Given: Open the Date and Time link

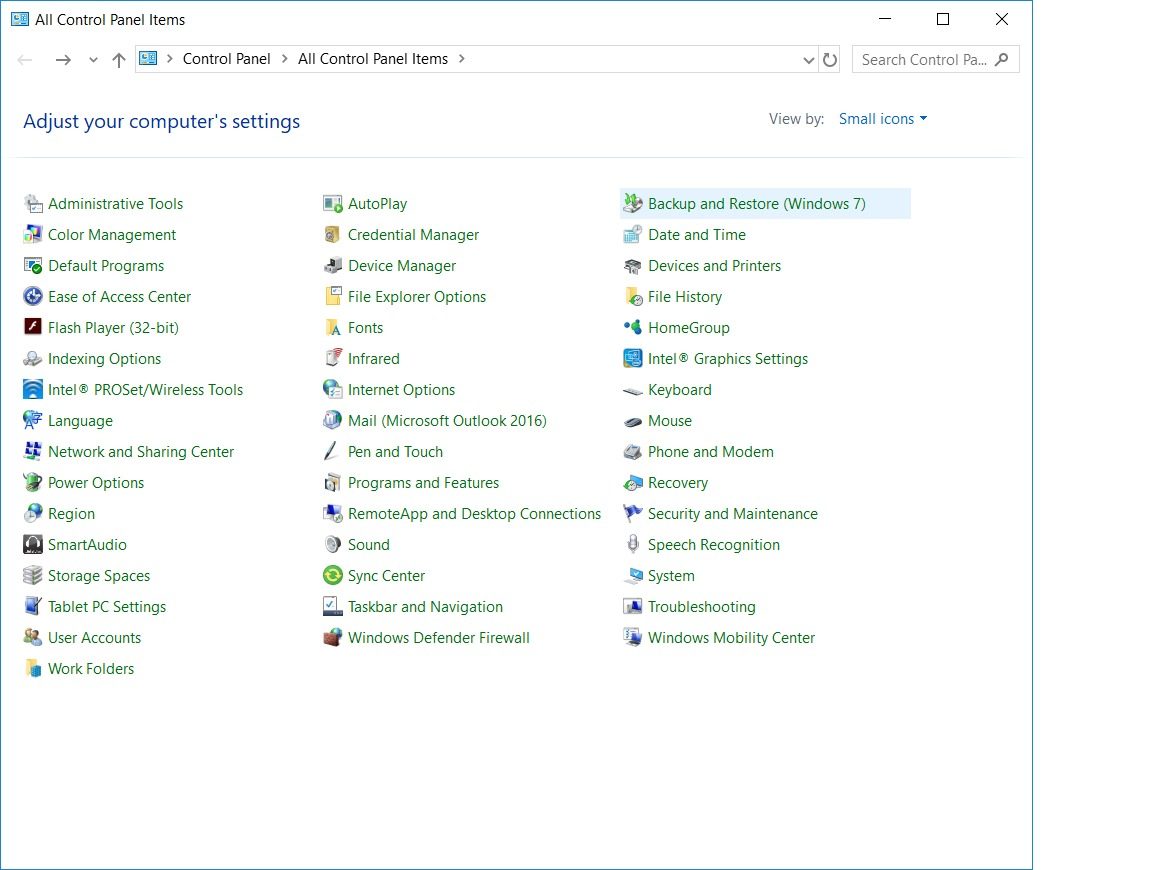Looking at the screenshot, I should pos(696,234).
